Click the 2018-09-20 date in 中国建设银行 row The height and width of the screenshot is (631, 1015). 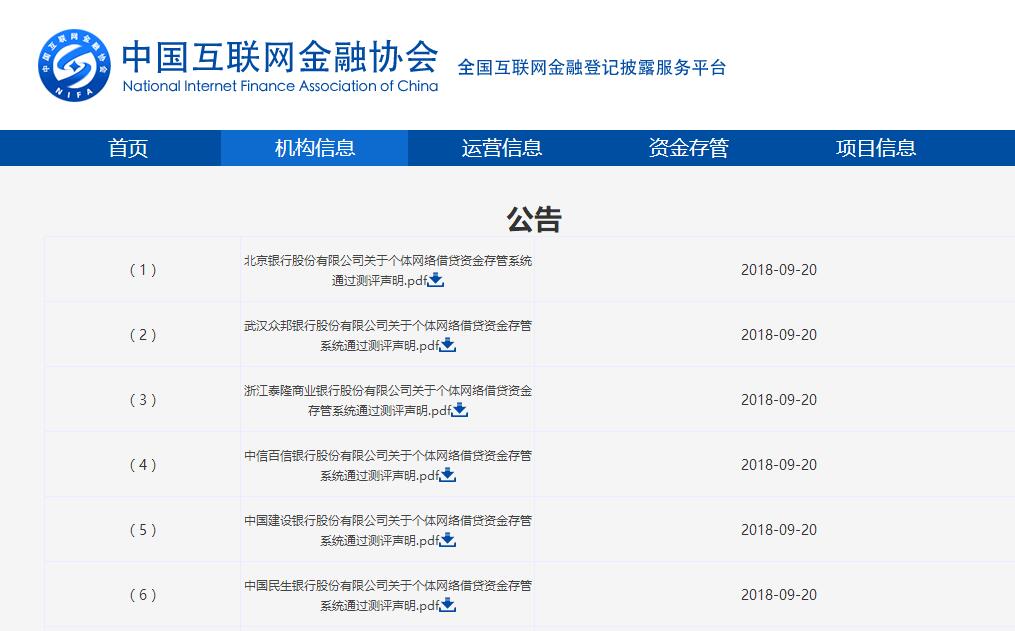point(779,530)
